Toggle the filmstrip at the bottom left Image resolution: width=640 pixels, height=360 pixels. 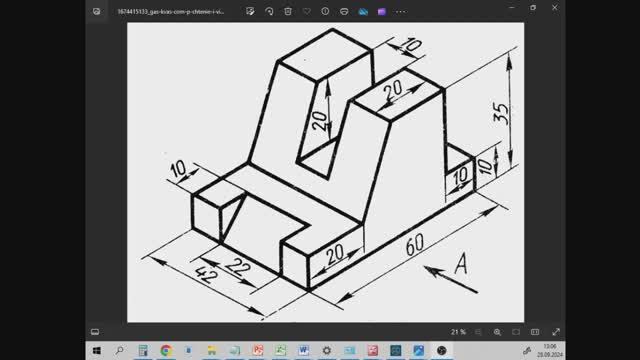pos(95,332)
